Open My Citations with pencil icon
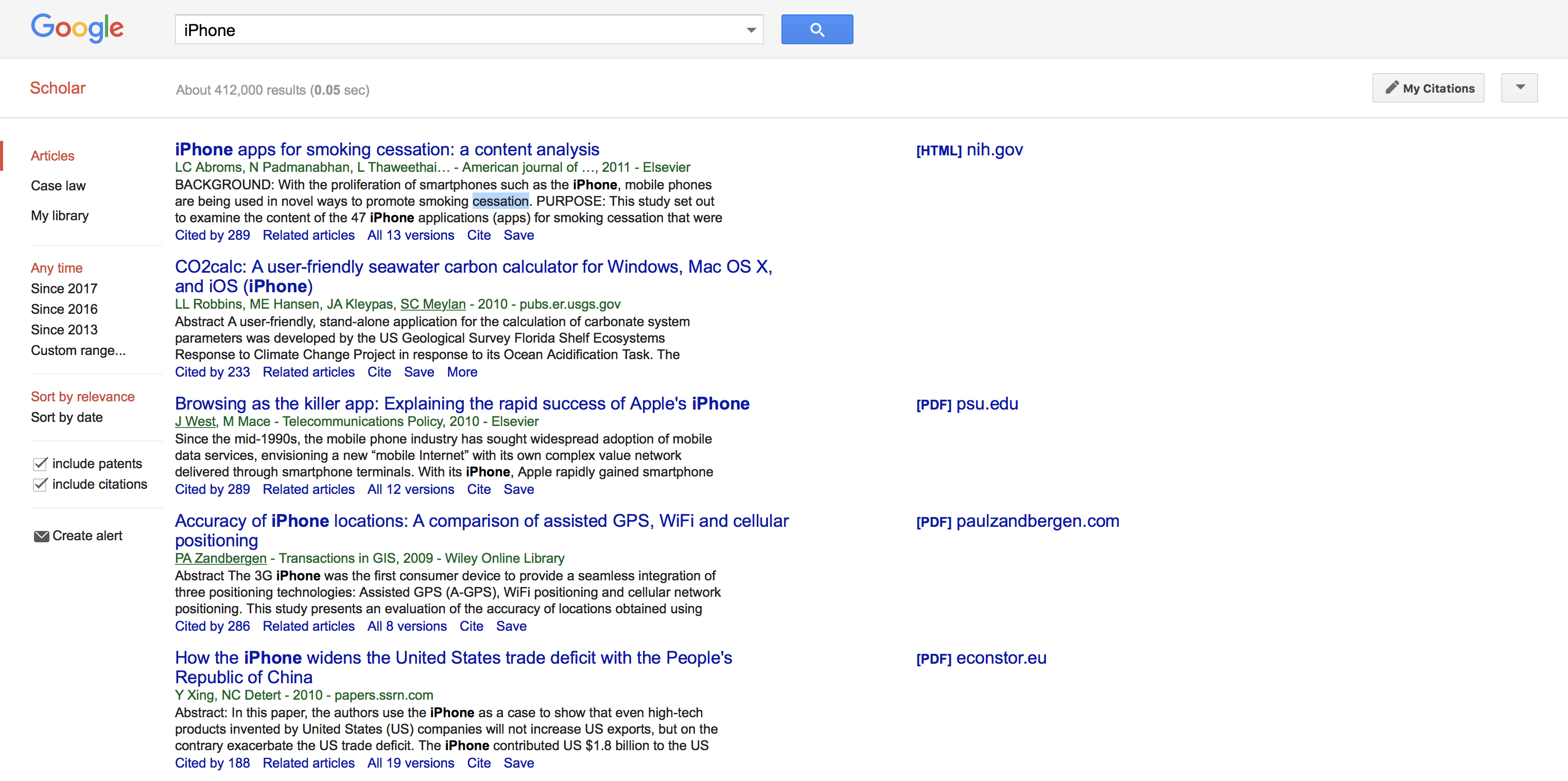Viewport: 1568px width, 781px height. coord(1428,87)
